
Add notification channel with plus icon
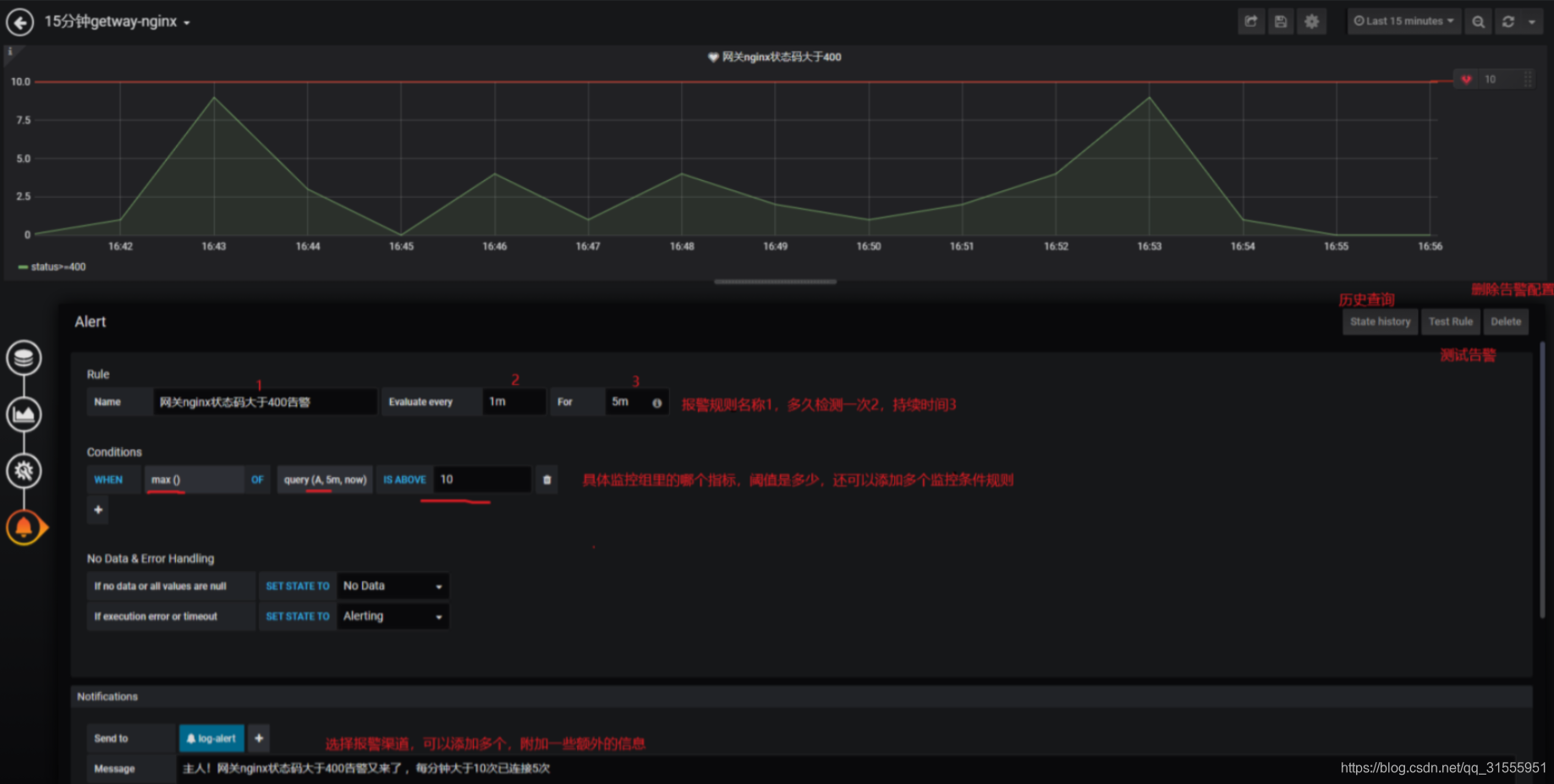(259, 738)
